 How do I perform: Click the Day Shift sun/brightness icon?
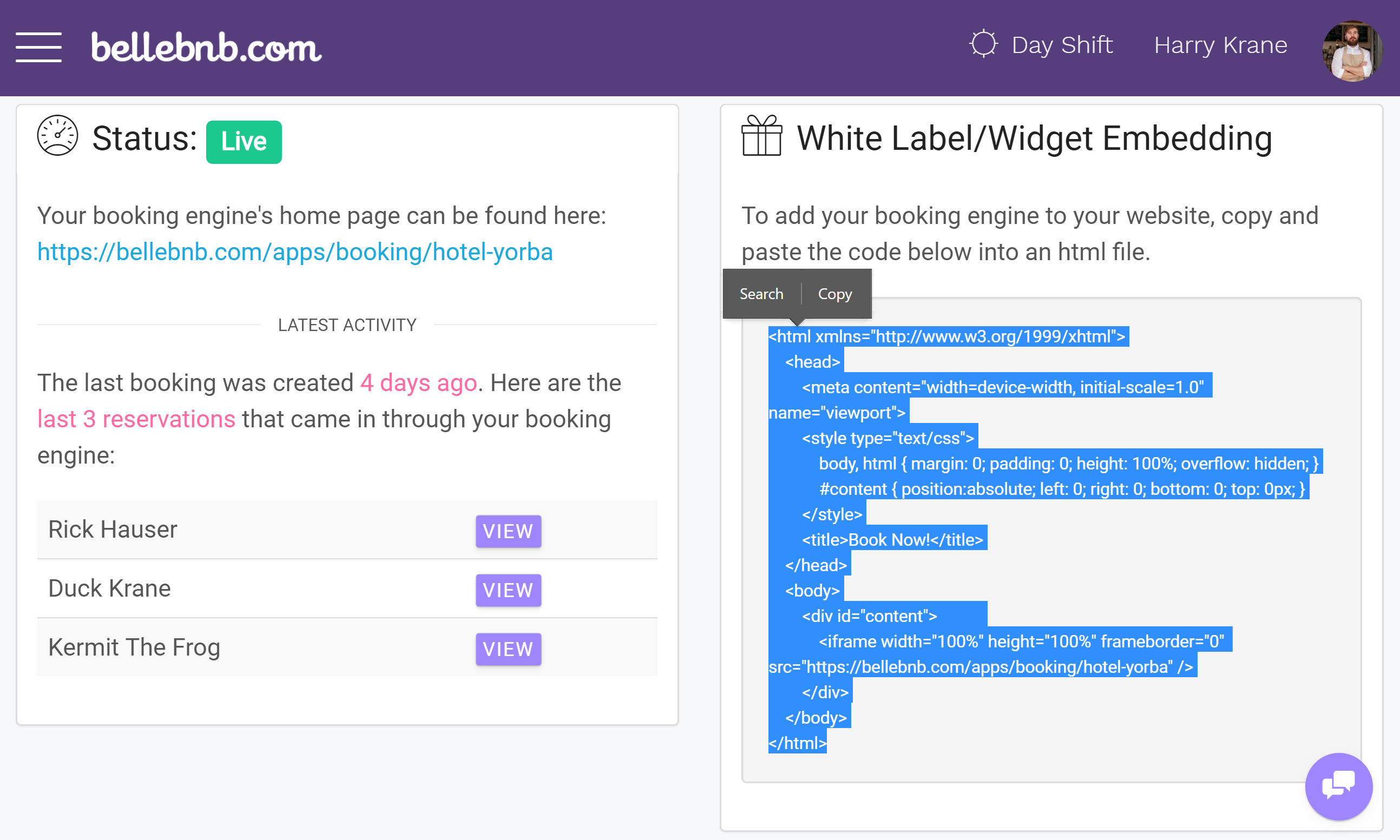[983, 45]
